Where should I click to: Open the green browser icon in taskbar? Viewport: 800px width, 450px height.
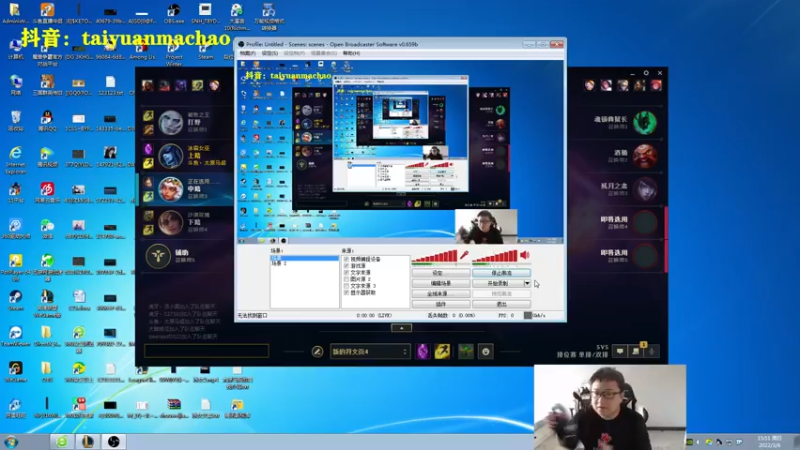coord(62,441)
